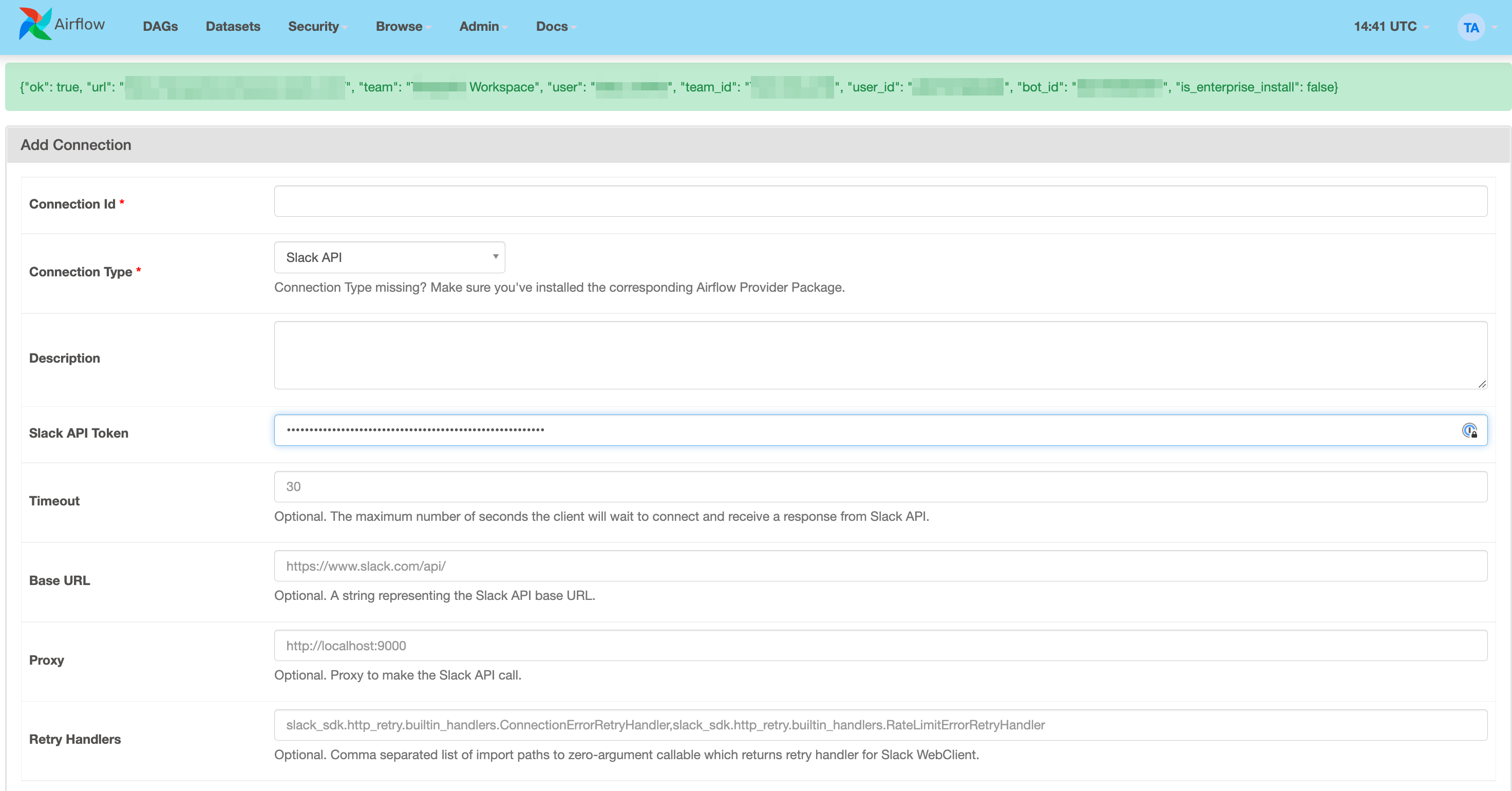1512x791 pixels.
Task: Click the Airflow brand text link
Action: [x=80, y=24]
